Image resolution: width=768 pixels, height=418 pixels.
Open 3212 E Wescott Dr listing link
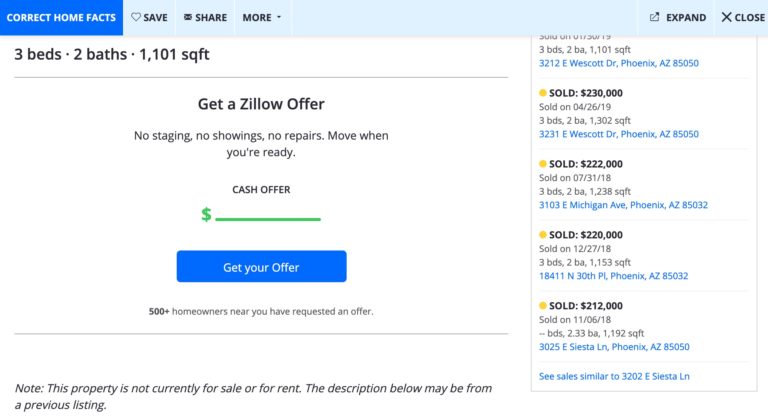coord(619,63)
